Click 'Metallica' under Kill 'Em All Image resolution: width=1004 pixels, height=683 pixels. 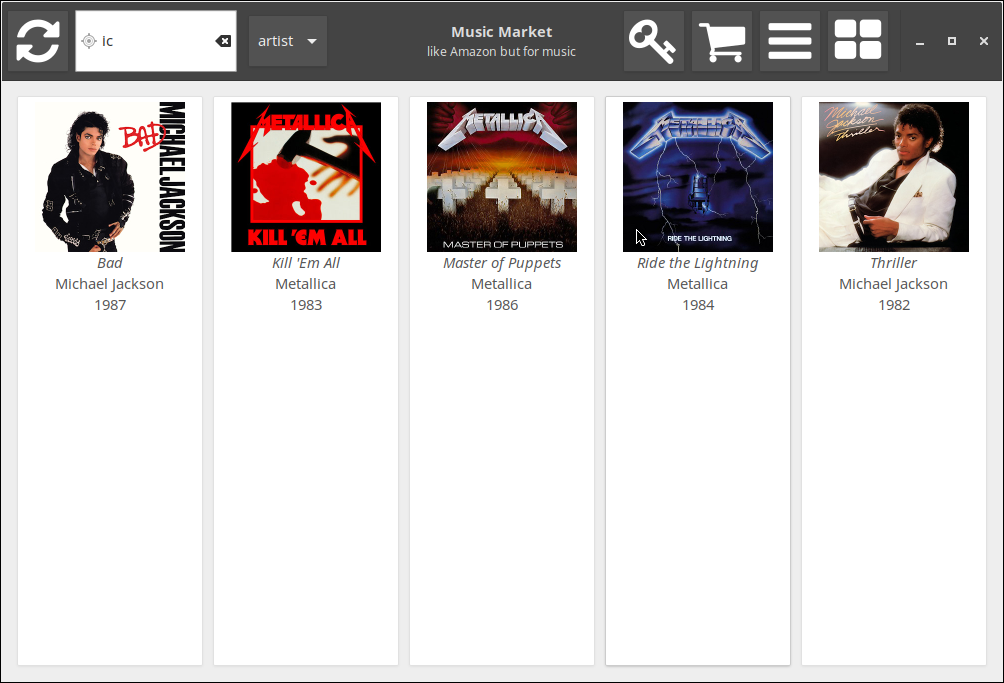(306, 284)
